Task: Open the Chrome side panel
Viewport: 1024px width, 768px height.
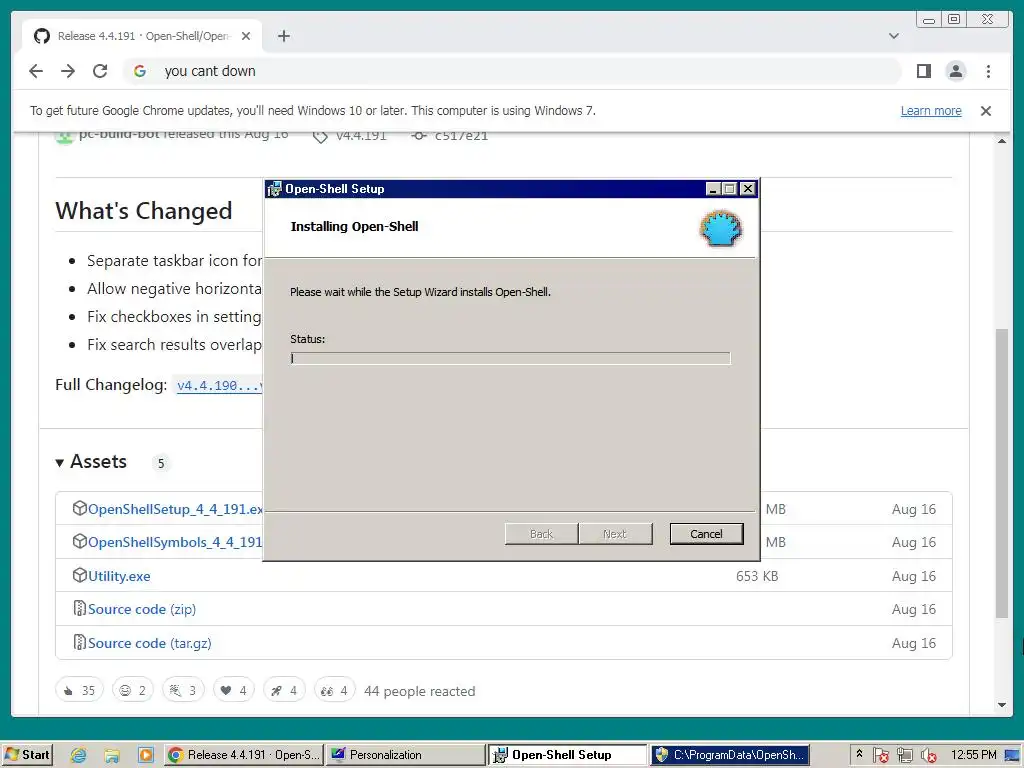Action: [x=923, y=71]
